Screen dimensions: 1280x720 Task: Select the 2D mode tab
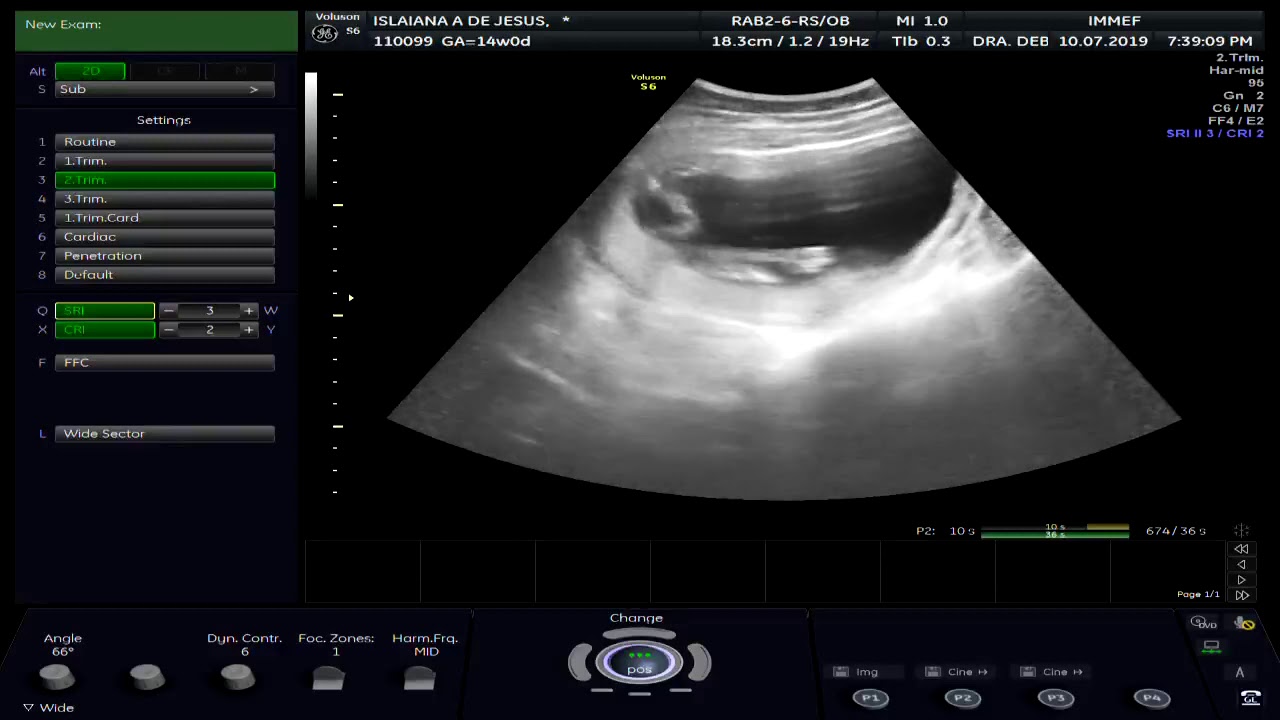click(x=90, y=71)
